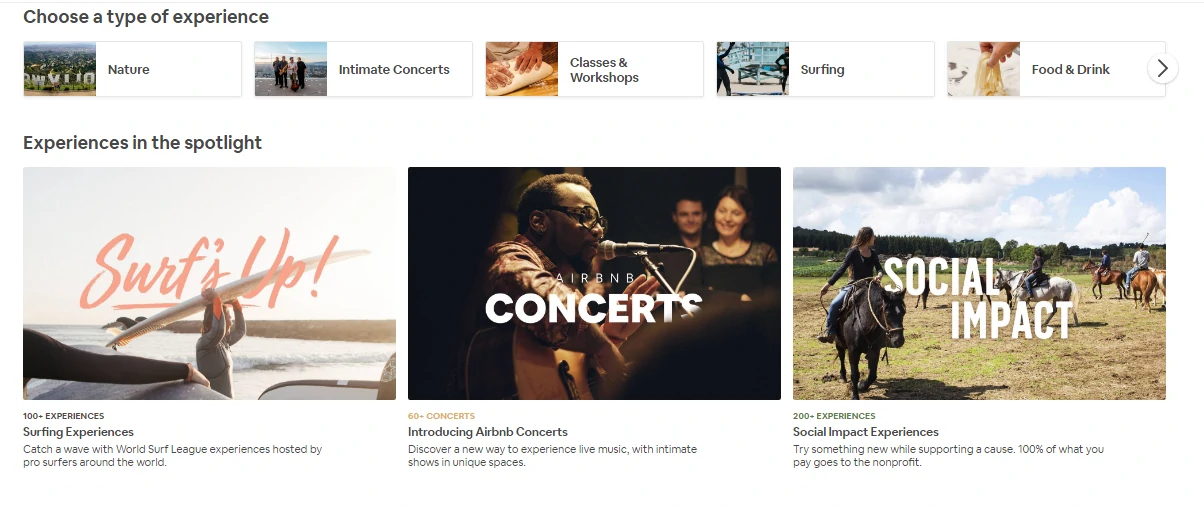
Task: Select the Surfing label
Action: coord(822,70)
